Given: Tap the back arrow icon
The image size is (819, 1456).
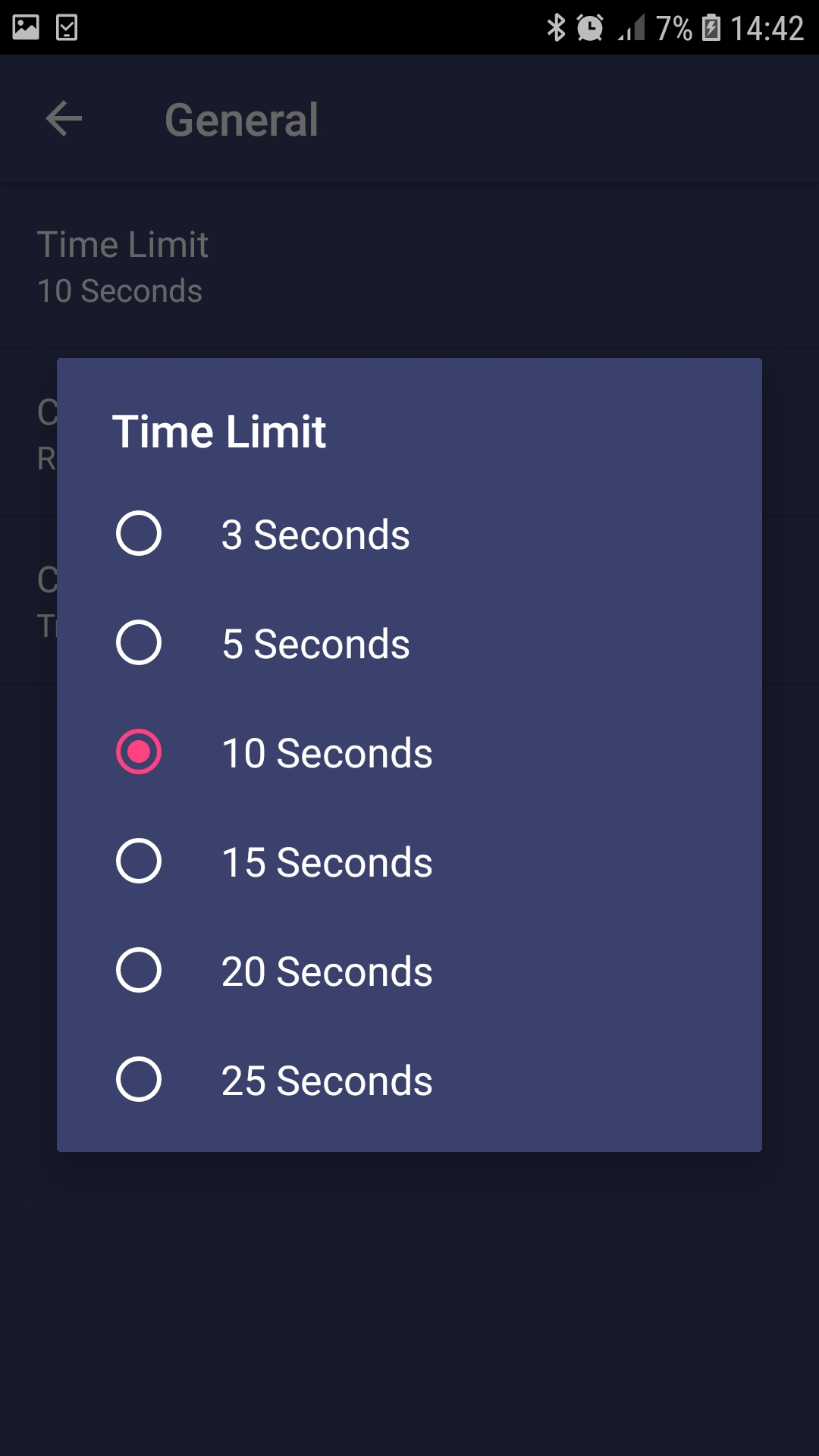Looking at the screenshot, I should coord(64,119).
